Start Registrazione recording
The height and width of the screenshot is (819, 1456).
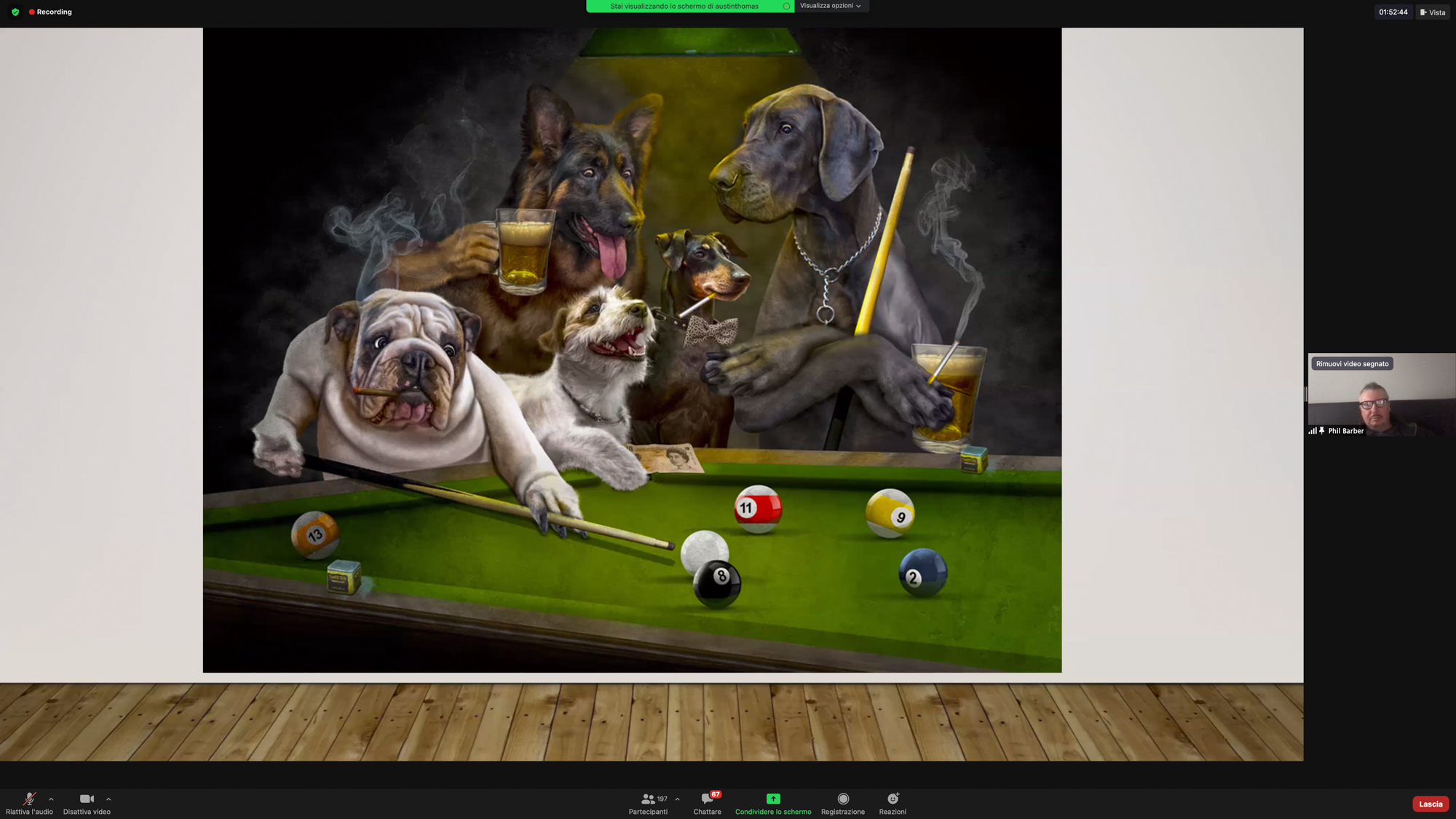(x=843, y=803)
